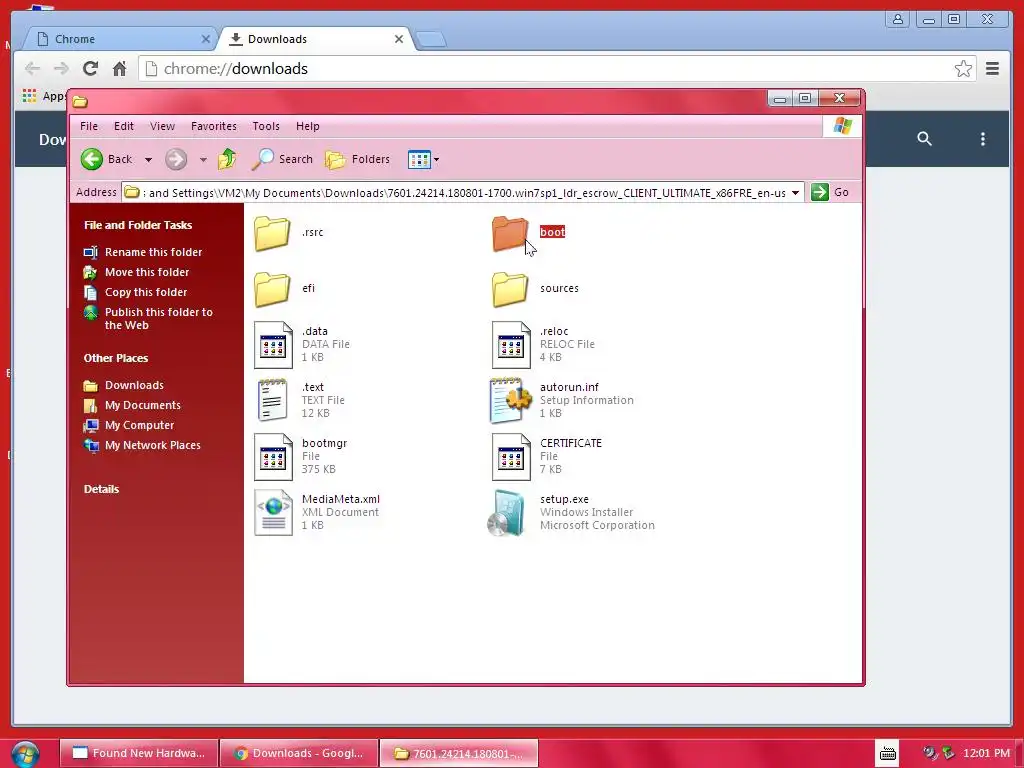This screenshot has height=768, width=1024.
Task: Open My Documents in Other Places
Action: coord(142,406)
